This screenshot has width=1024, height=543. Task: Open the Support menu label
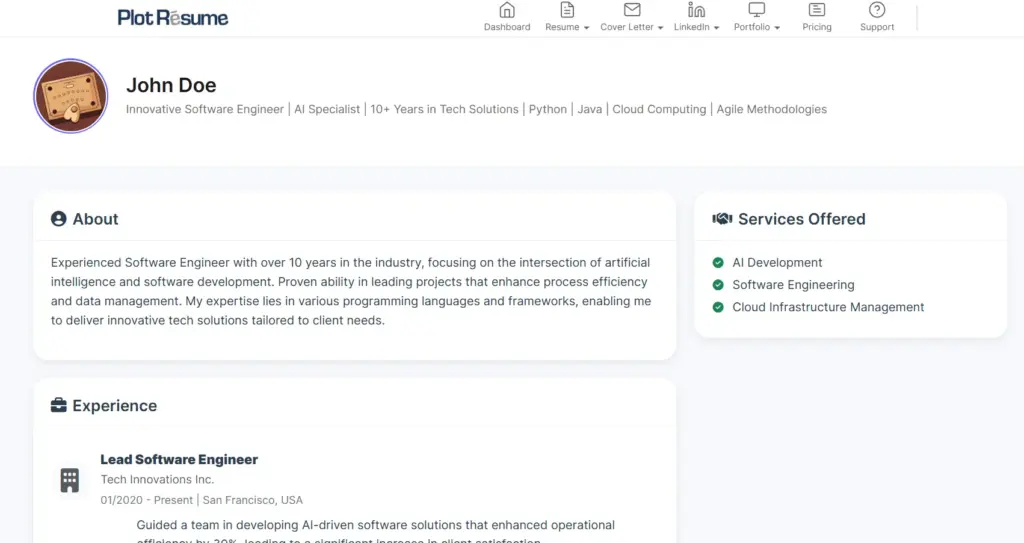[876, 27]
